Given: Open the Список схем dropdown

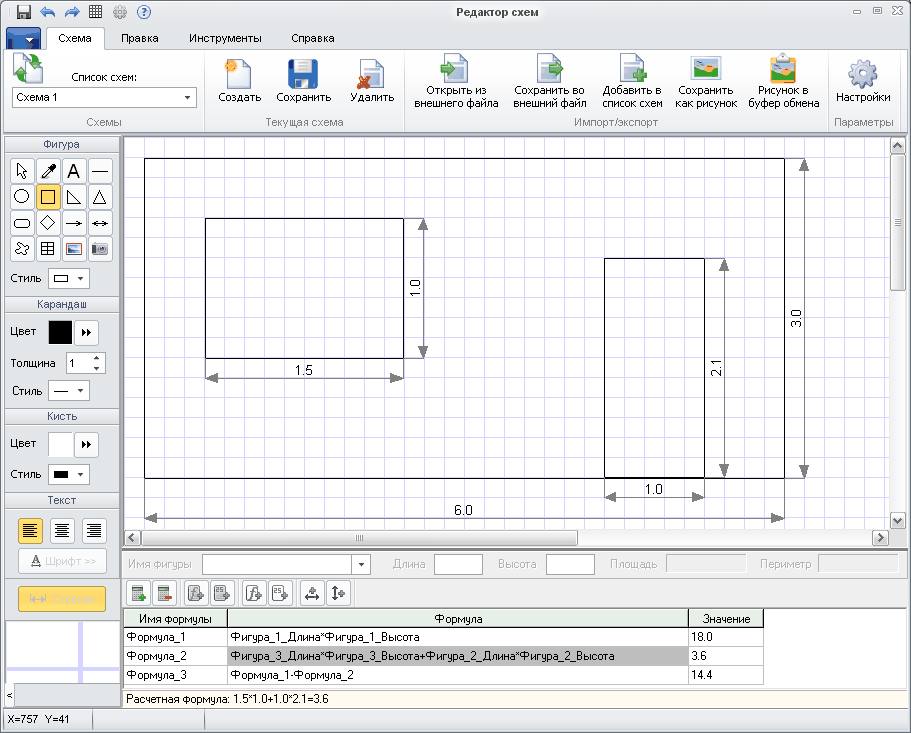Looking at the screenshot, I should (187, 98).
